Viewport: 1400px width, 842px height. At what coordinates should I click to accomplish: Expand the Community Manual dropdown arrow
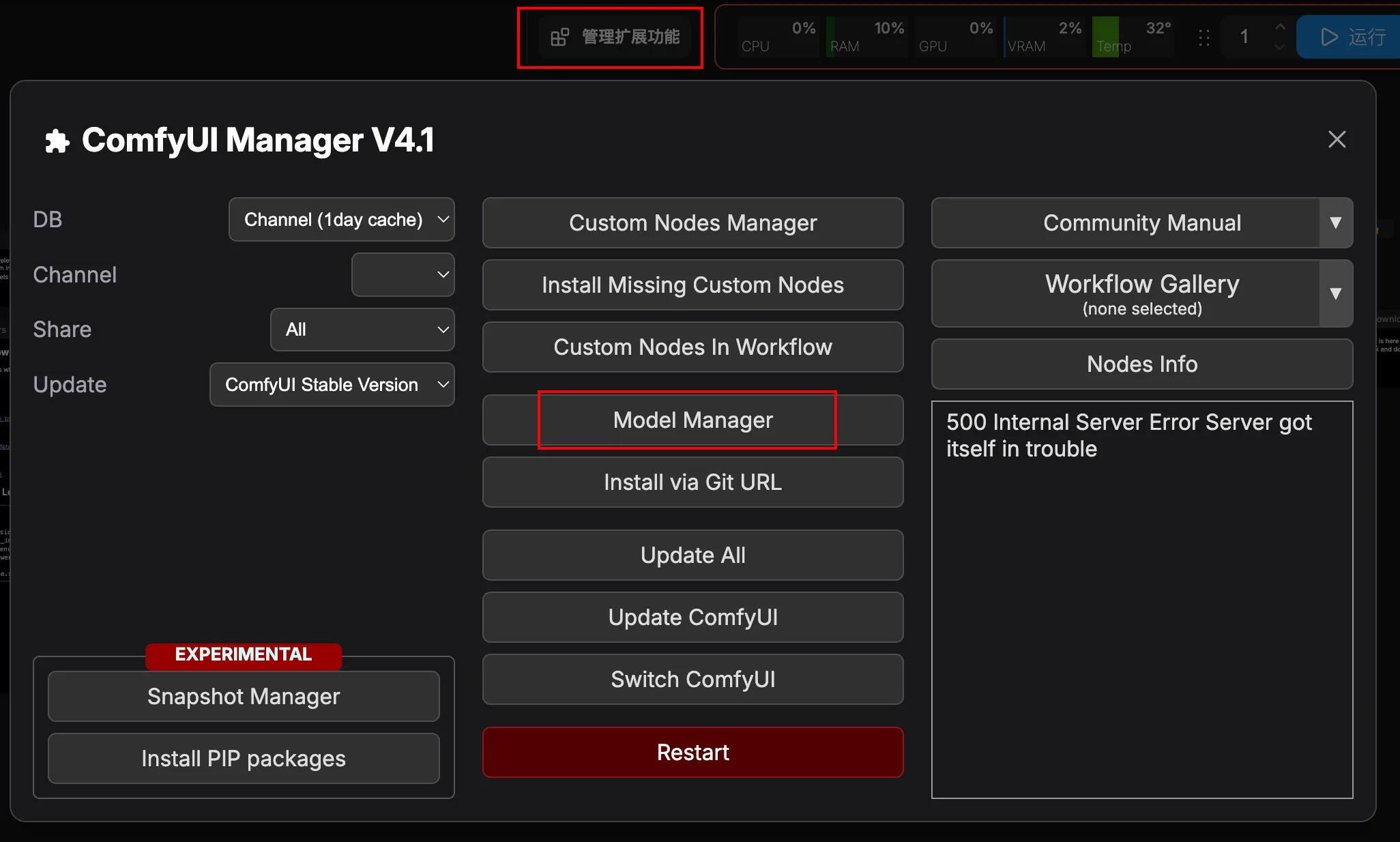1336,223
